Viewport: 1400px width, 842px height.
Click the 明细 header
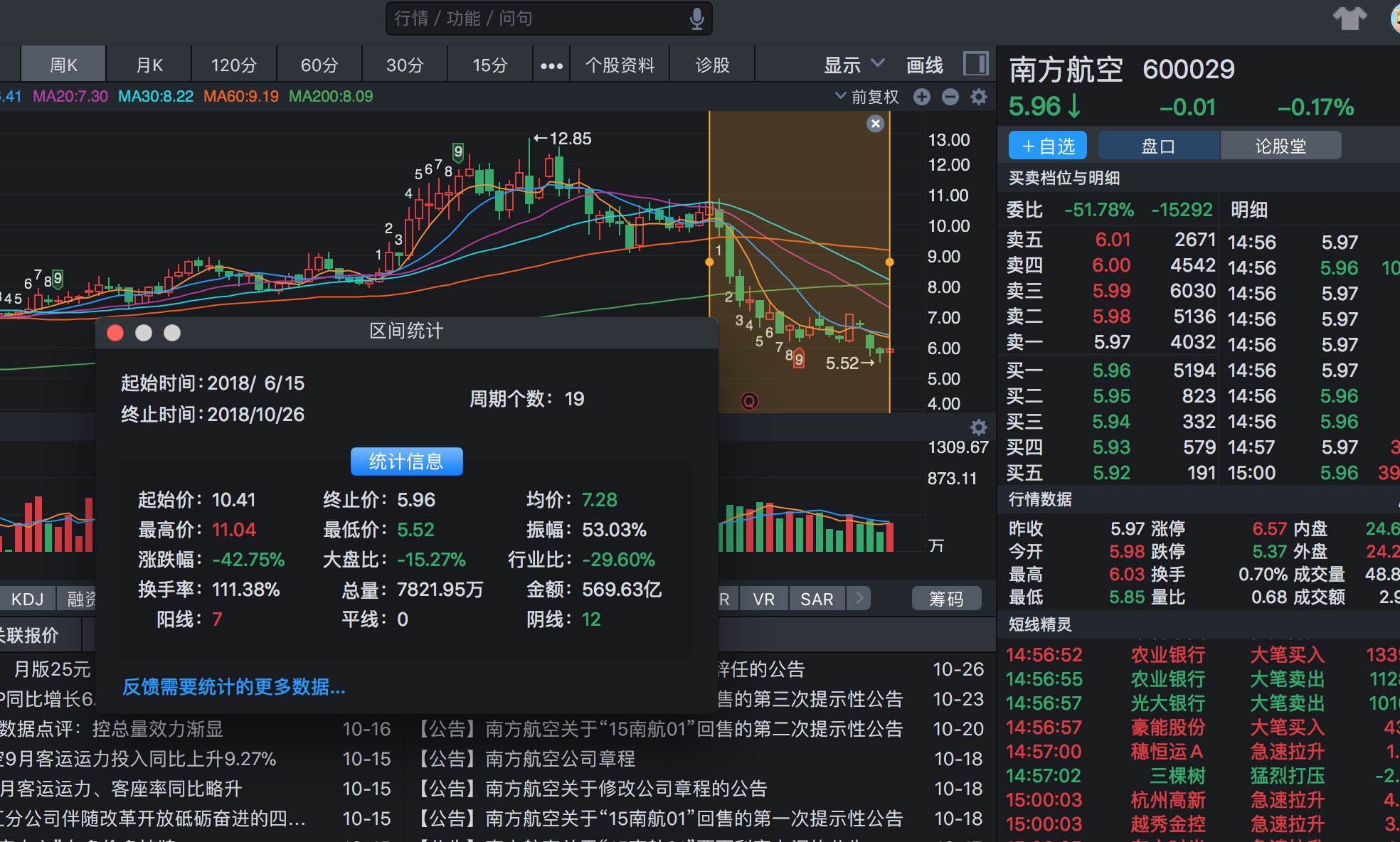tap(1249, 210)
